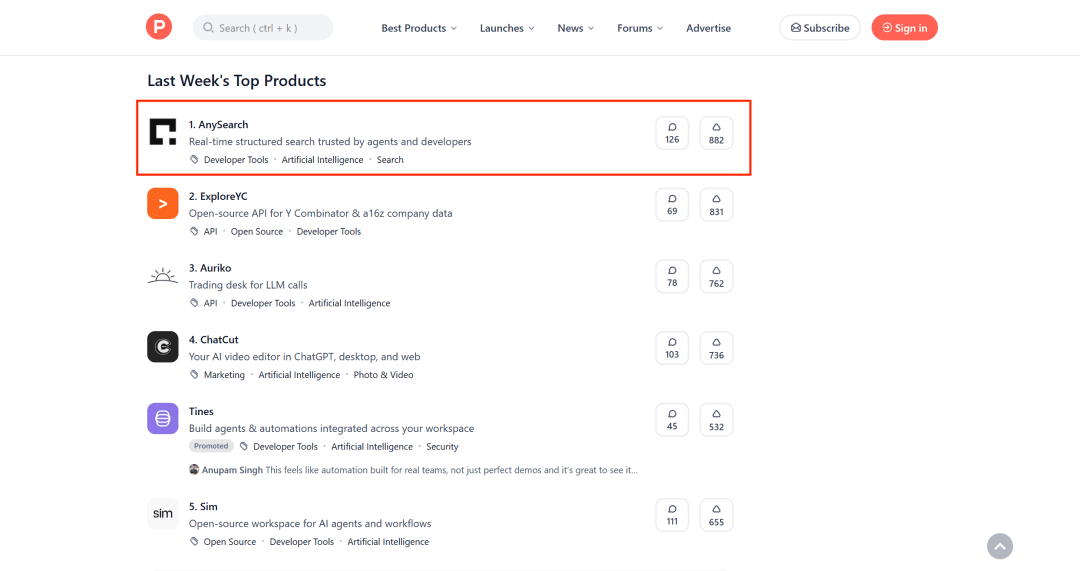
Task: Focus the search input field
Action: point(263,28)
